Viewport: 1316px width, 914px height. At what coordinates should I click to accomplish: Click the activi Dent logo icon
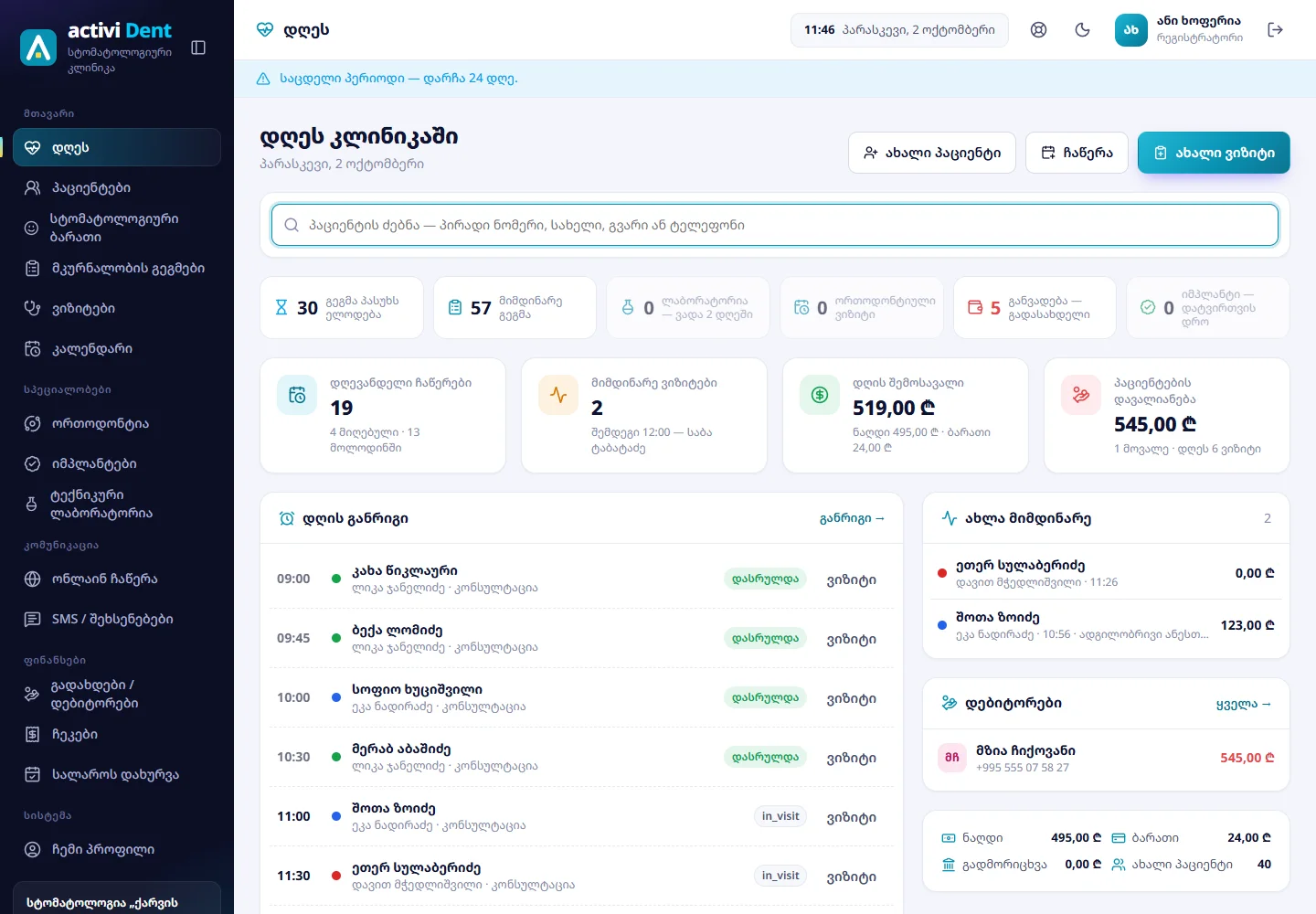tap(38, 48)
